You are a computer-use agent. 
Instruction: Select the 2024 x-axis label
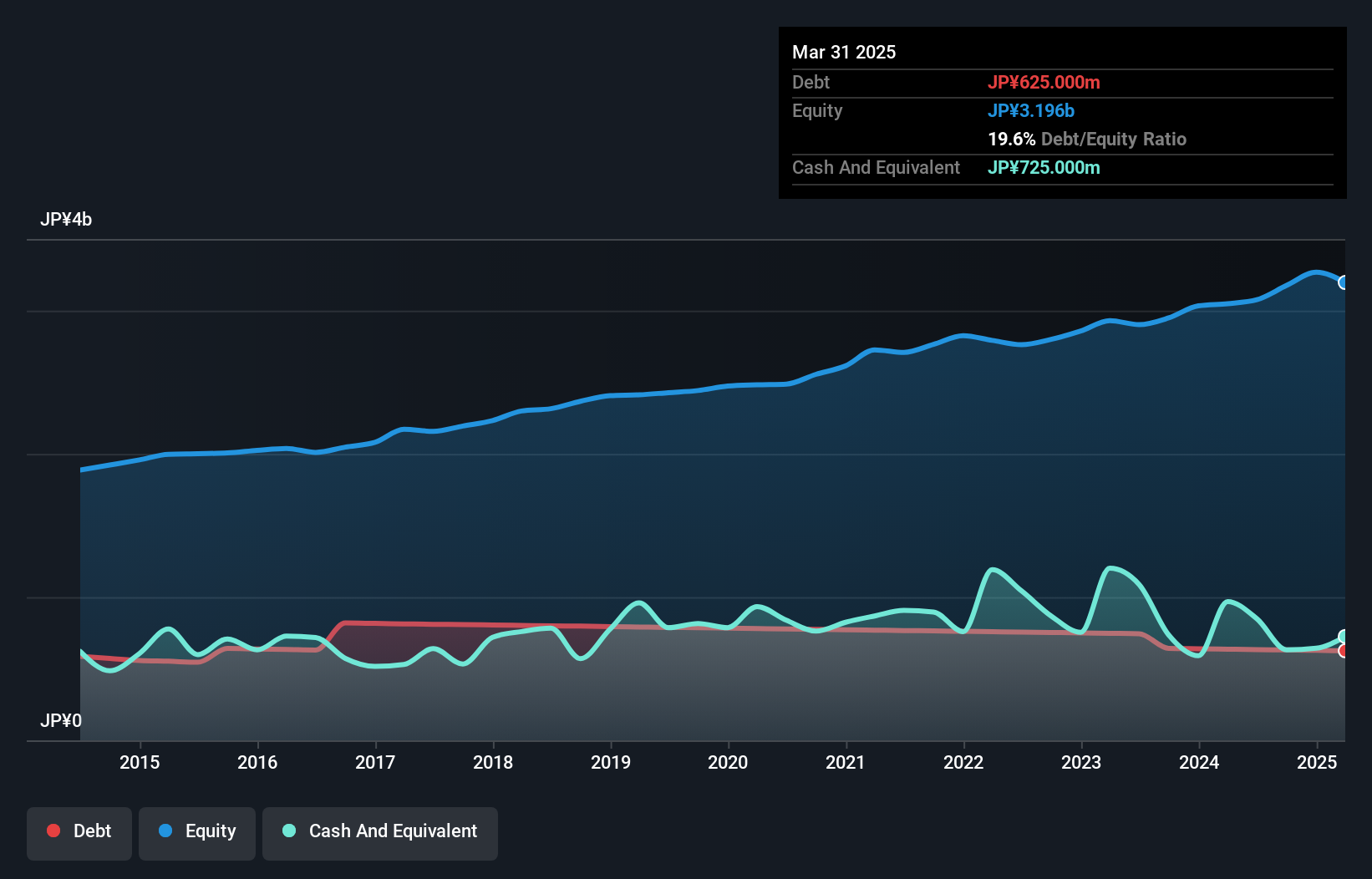tap(1199, 762)
